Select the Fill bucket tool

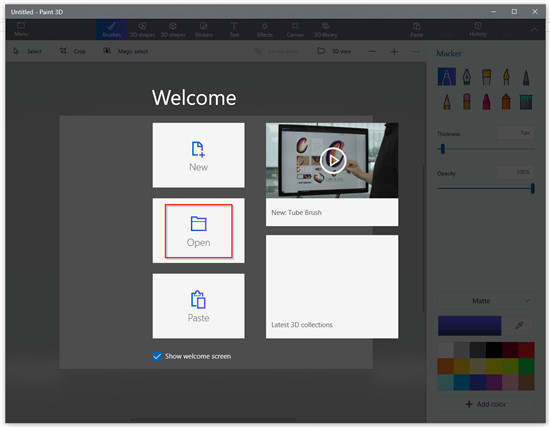point(526,102)
